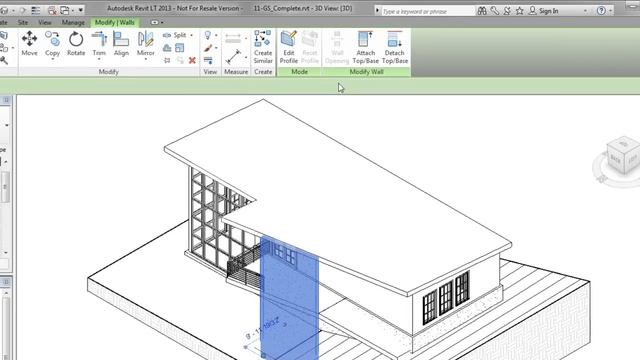The image size is (640, 360).
Task: Select the Trim tool
Action: (x=99, y=42)
